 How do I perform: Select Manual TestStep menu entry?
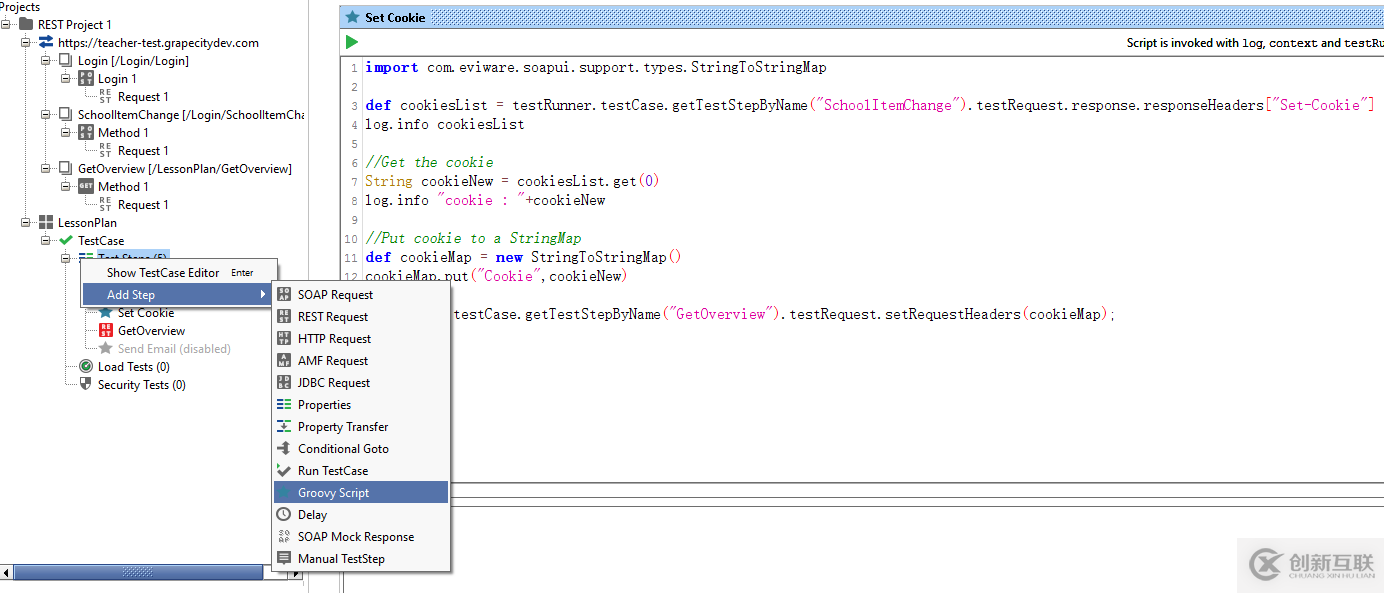[361, 558]
